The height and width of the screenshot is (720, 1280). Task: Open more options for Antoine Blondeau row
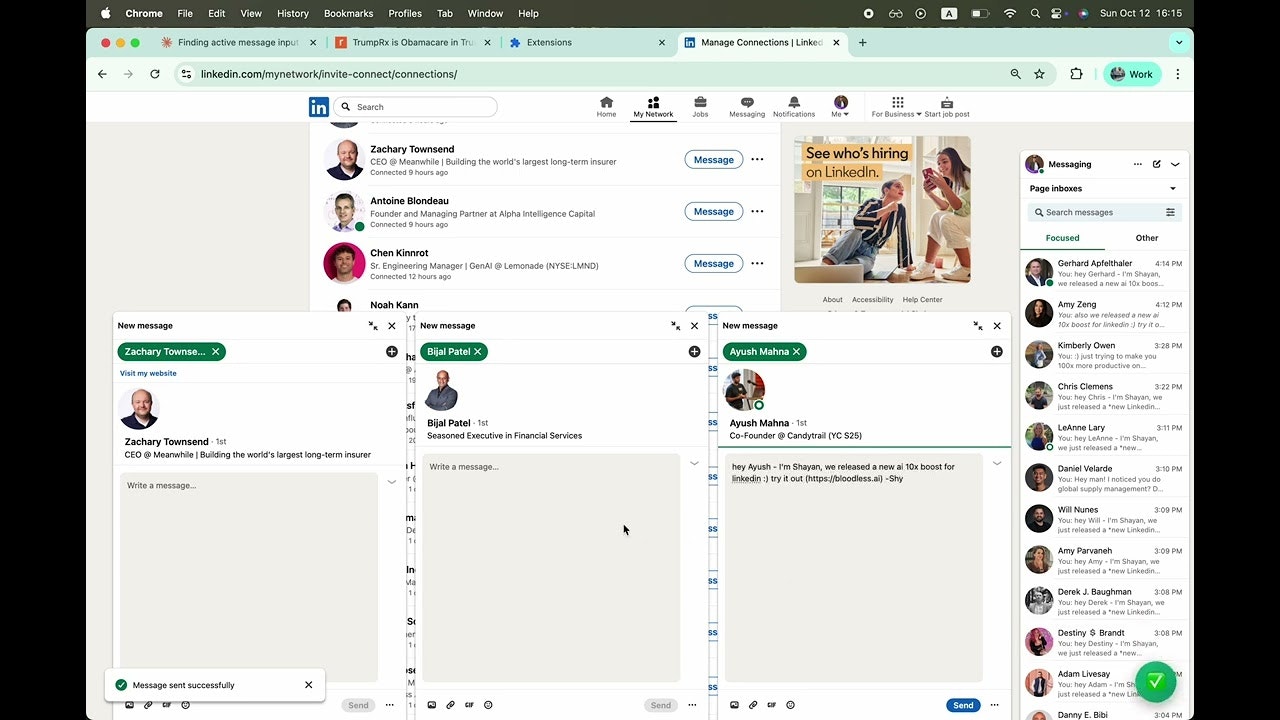[x=757, y=212]
